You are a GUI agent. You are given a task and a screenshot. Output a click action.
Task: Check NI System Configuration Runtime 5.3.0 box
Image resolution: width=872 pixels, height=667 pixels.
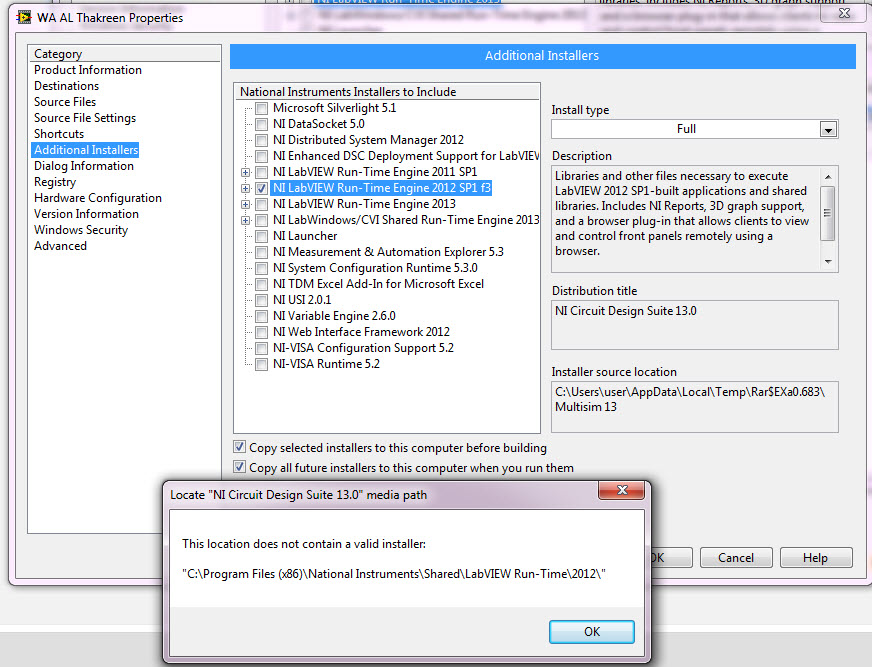pyautogui.click(x=261, y=269)
